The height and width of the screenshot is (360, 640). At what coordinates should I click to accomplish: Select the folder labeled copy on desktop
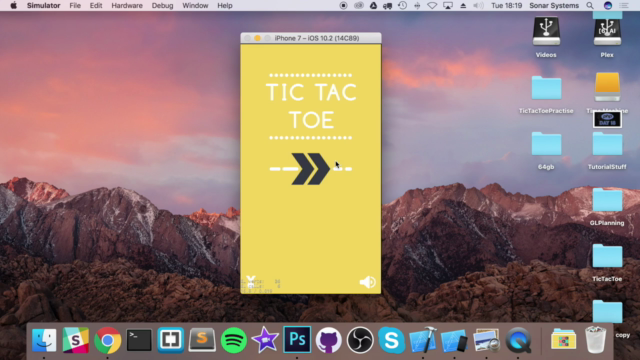click(607, 312)
